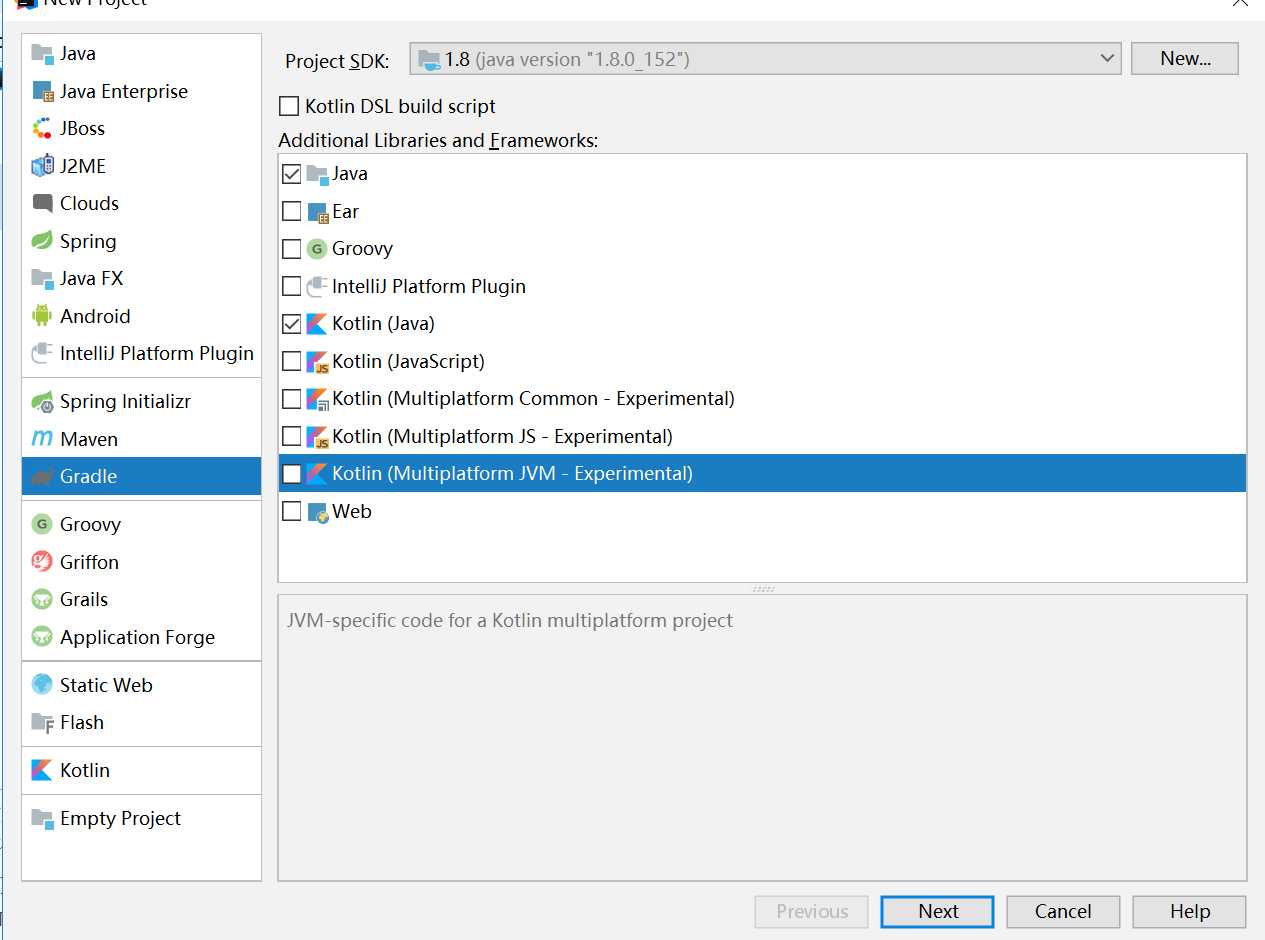The width and height of the screenshot is (1265, 940).
Task: Check the Kotlin (JavaScript) checkbox
Action: 291,361
